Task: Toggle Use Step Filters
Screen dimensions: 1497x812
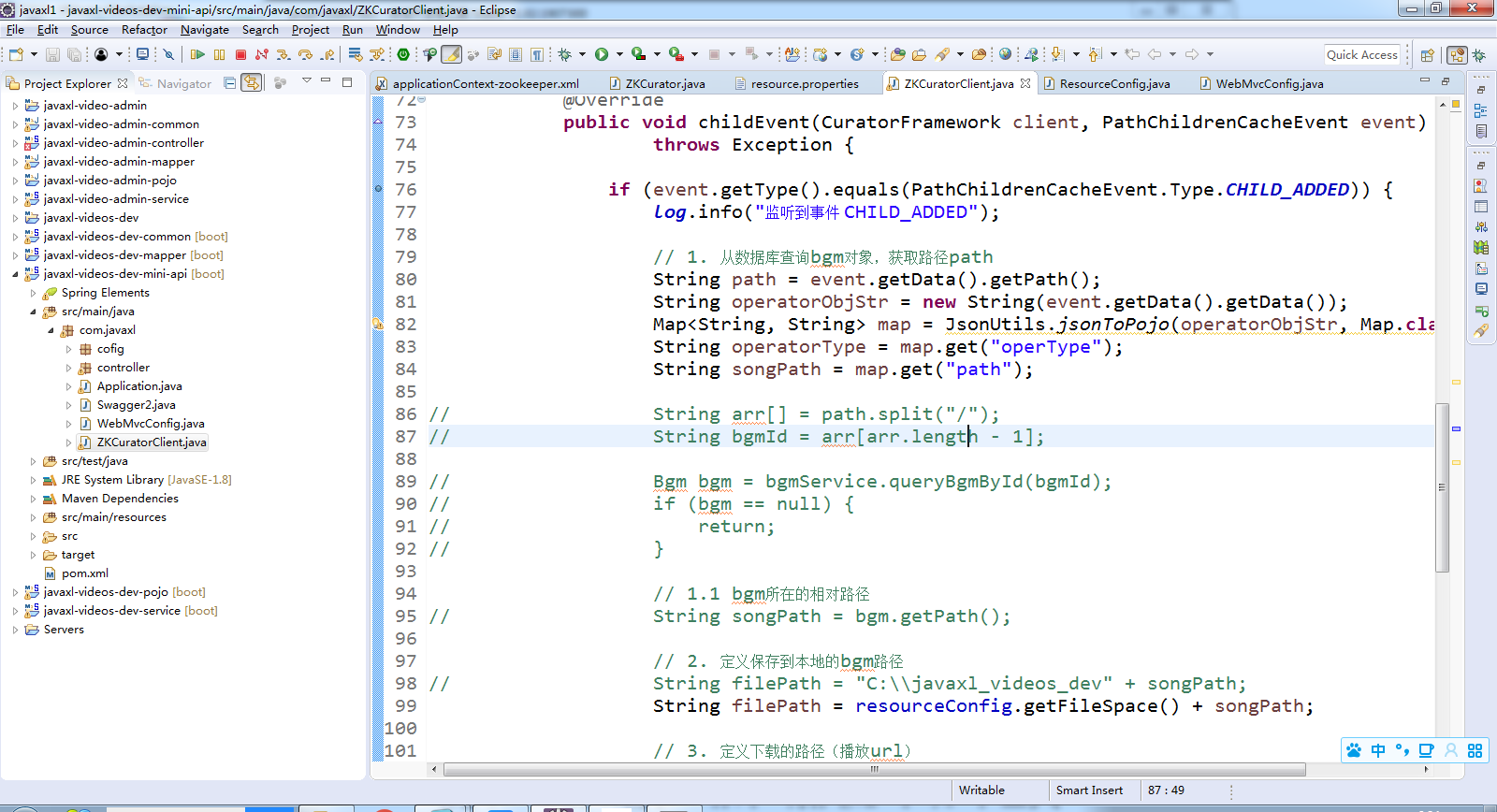Action: coord(377,54)
